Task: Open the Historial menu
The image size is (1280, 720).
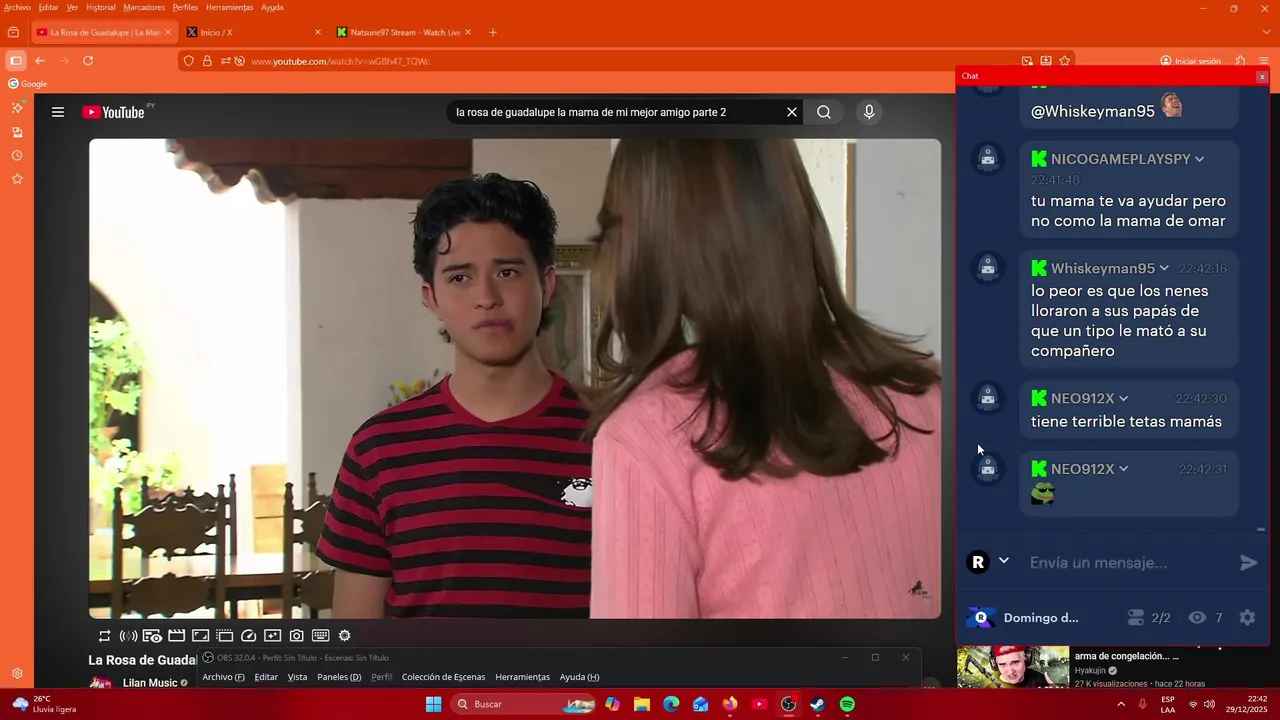Action: coord(100,7)
